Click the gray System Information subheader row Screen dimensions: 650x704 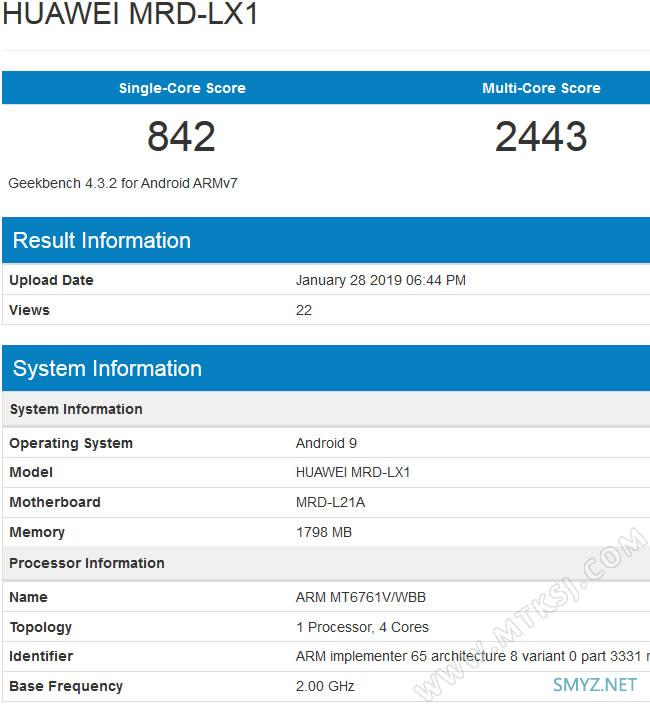point(326,409)
